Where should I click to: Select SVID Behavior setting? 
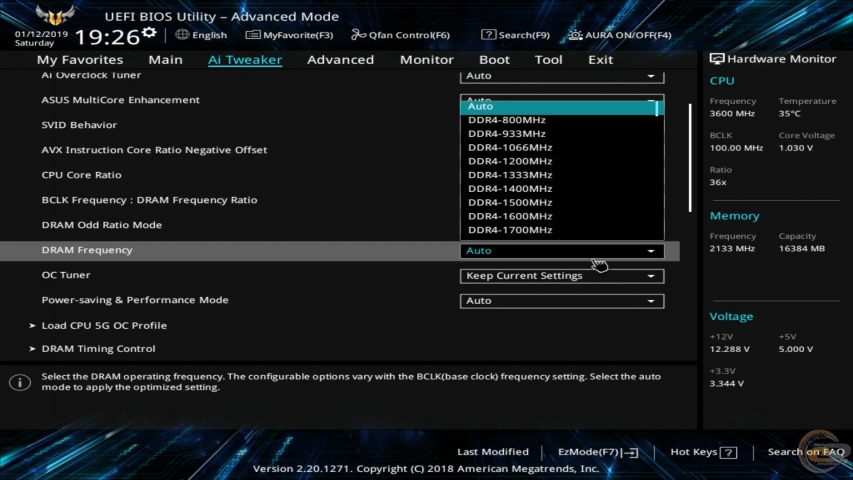pyautogui.click(x=79, y=125)
